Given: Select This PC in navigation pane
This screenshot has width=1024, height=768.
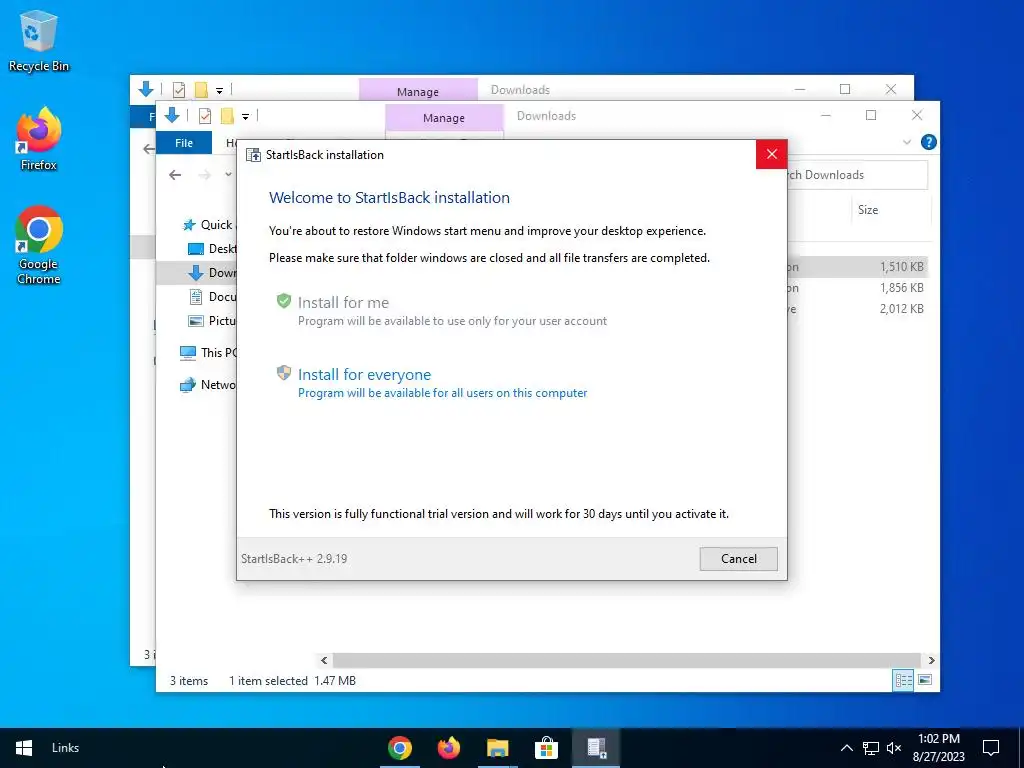Looking at the screenshot, I should pyautogui.click(x=208, y=353).
